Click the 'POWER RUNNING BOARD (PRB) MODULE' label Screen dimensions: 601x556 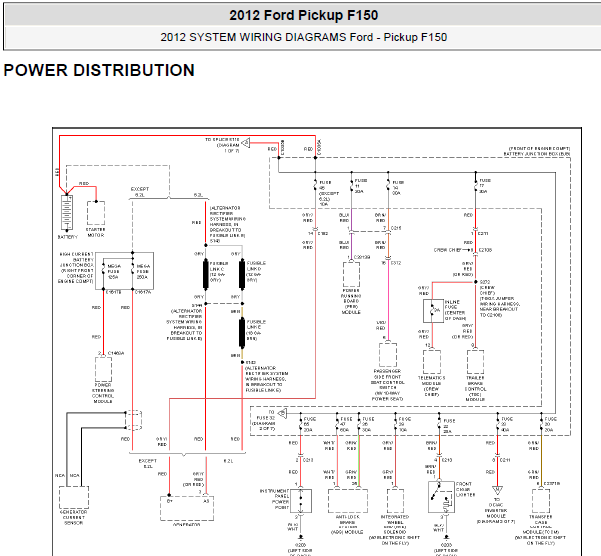351,302
